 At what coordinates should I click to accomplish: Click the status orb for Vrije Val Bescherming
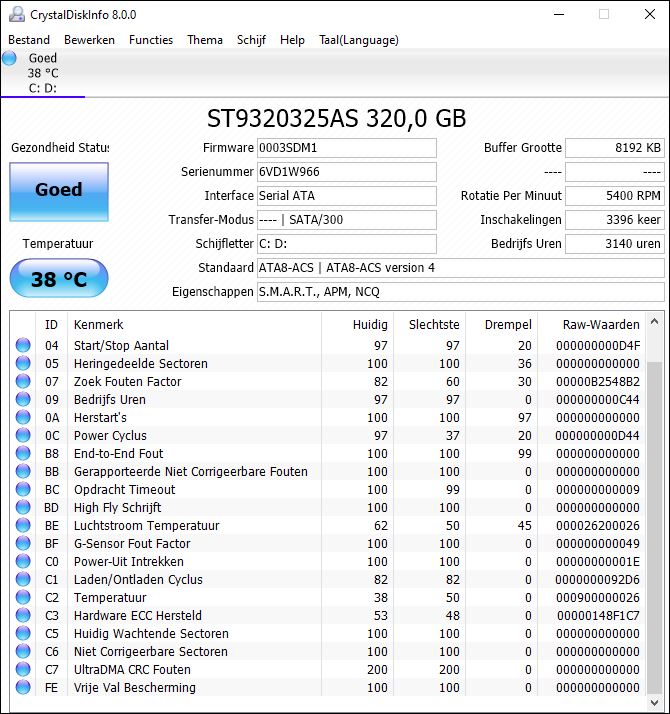pyautogui.click(x=23, y=688)
